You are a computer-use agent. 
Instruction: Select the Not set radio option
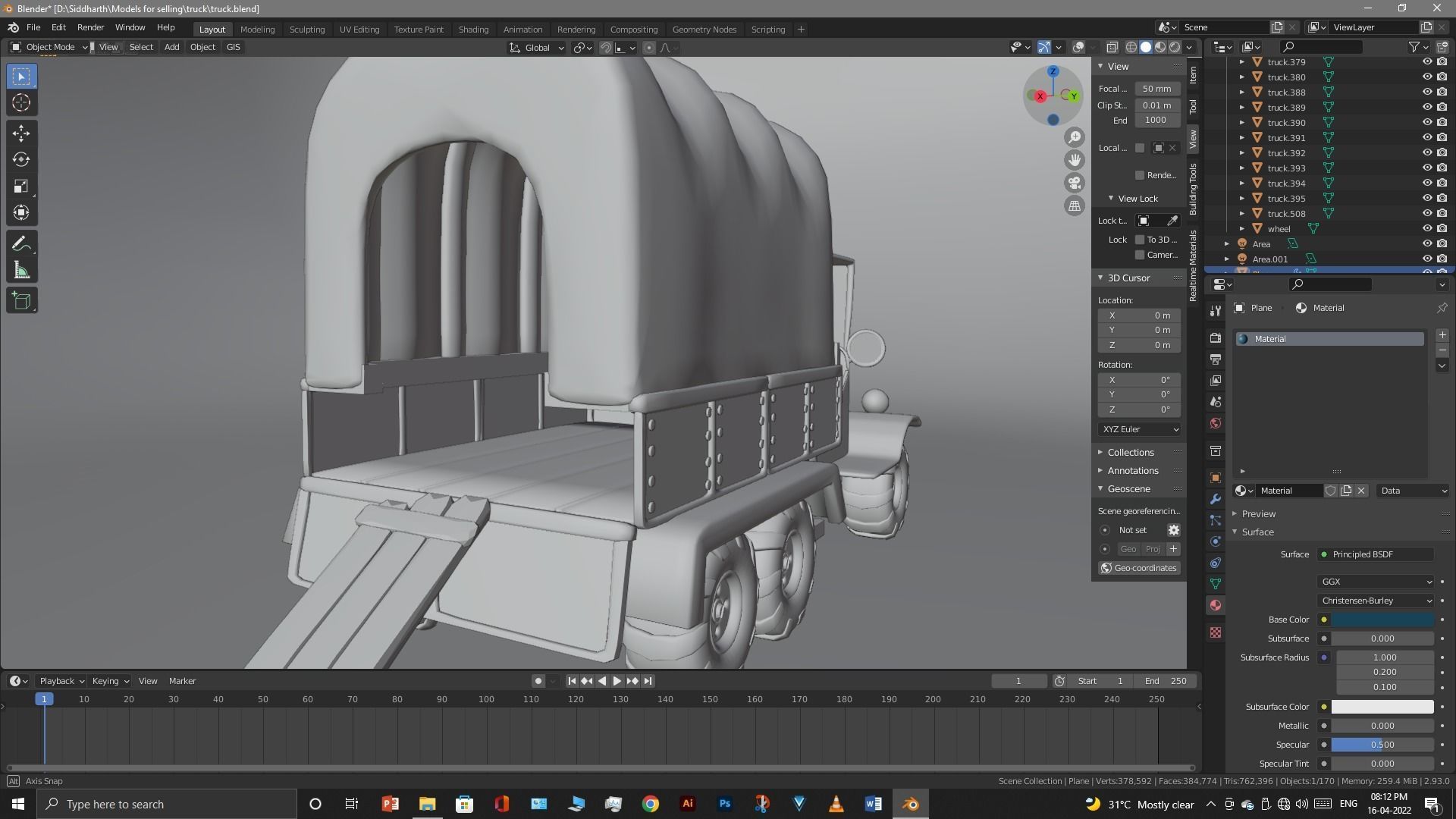(x=1104, y=530)
